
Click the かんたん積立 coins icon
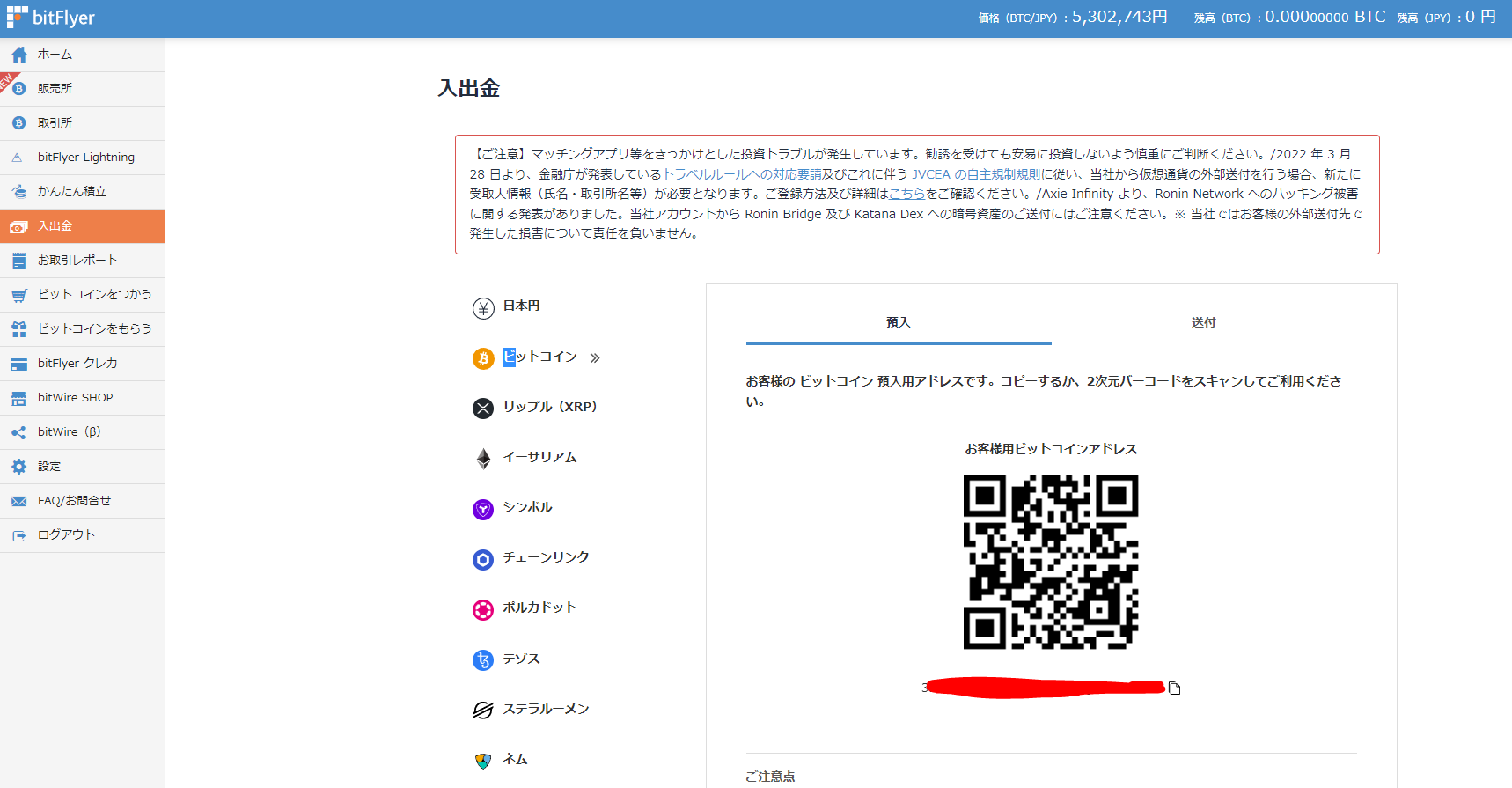pos(19,192)
